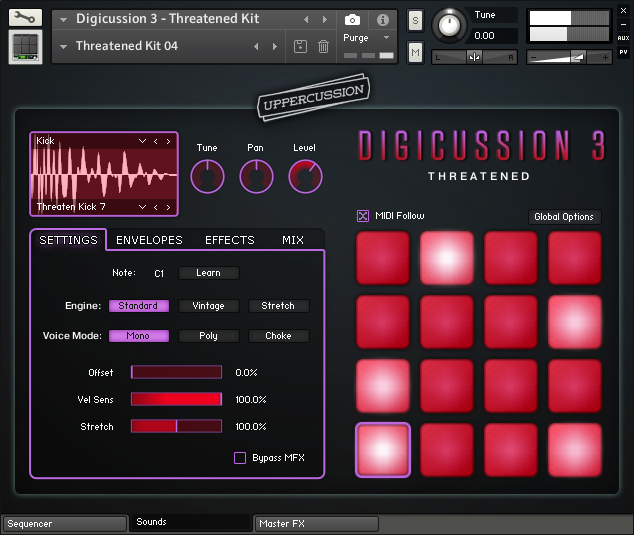Adjust the output volume slider in header
This screenshot has height=535, width=634.
(x=569, y=57)
